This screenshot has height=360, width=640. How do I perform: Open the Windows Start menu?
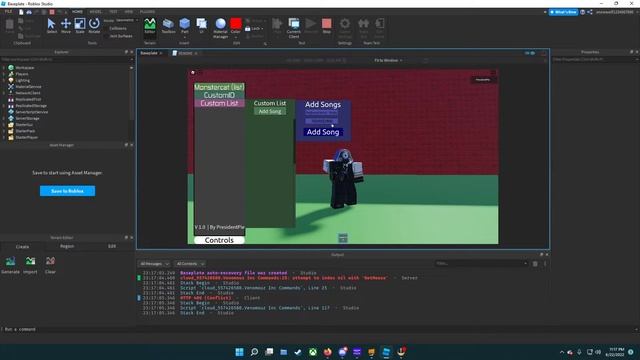pos(240,352)
